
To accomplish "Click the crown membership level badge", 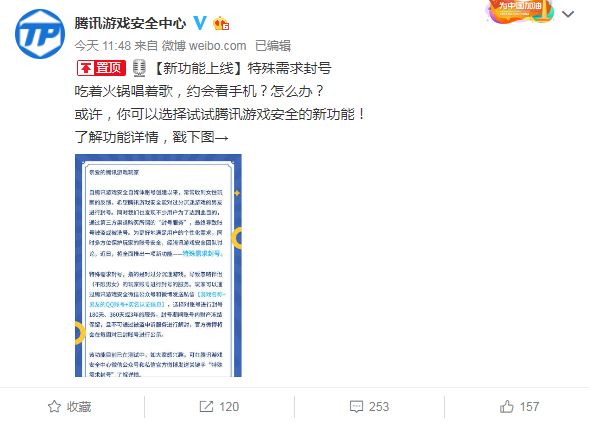I will (x=221, y=24).
